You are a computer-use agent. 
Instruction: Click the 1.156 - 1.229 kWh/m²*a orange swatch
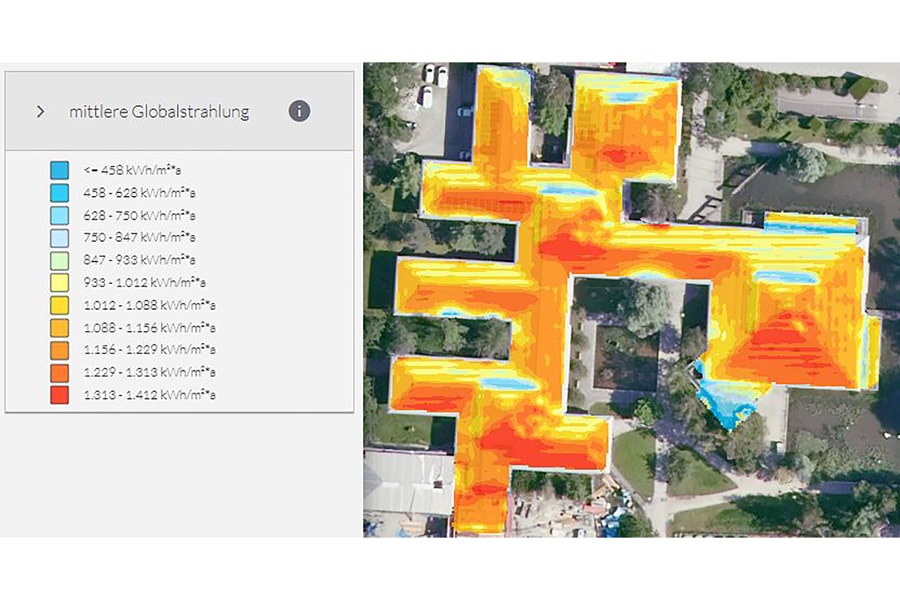tap(60, 350)
